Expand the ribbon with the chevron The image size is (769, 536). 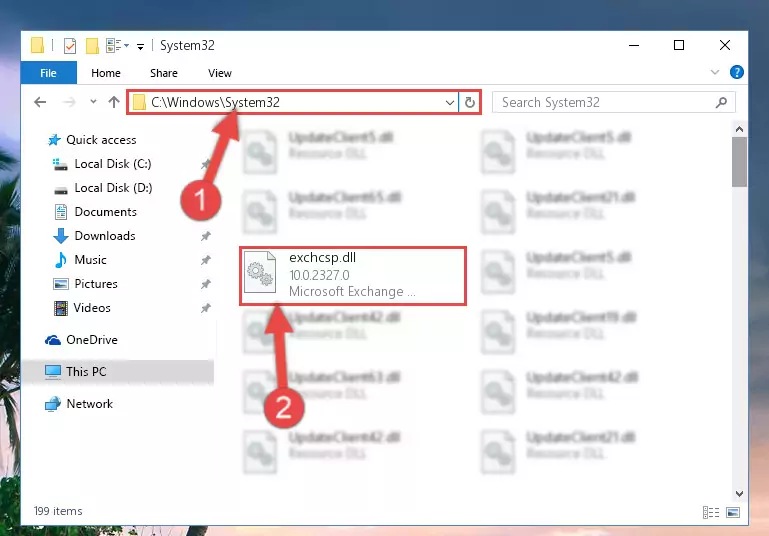click(715, 72)
